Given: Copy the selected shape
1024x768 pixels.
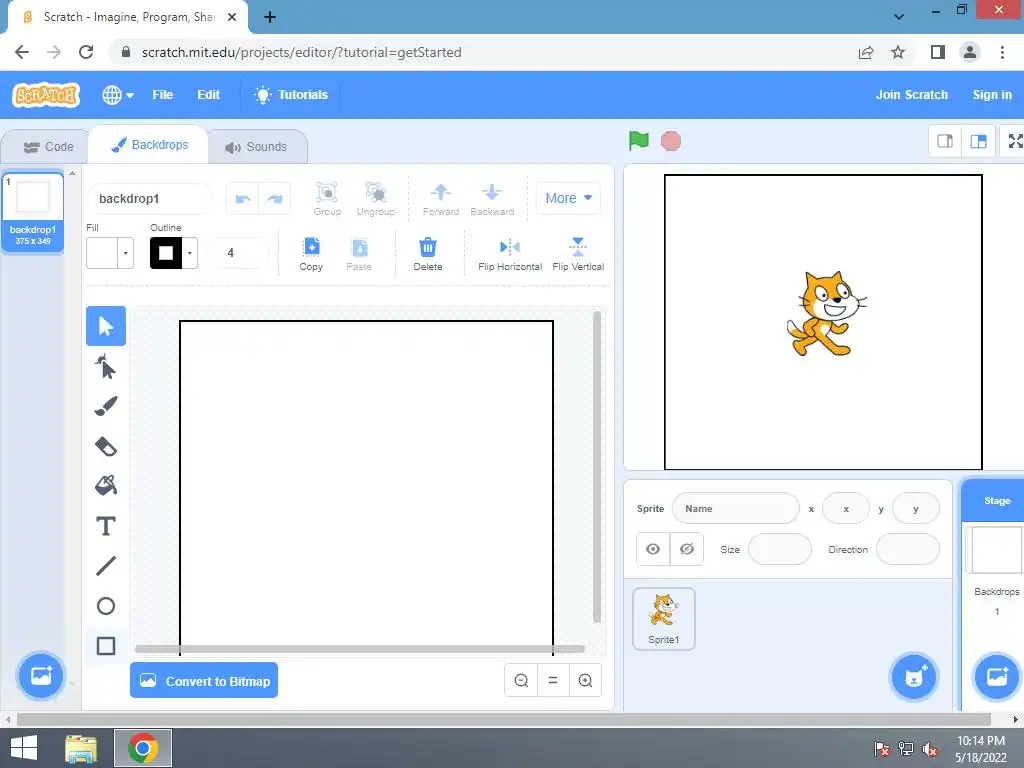Looking at the screenshot, I should pyautogui.click(x=311, y=254).
